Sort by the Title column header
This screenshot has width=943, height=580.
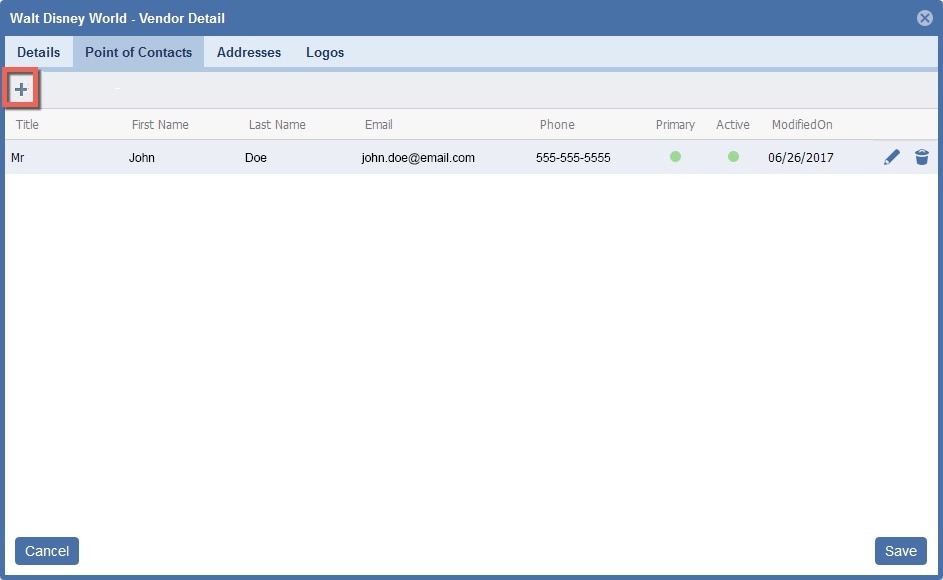[27, 125]
